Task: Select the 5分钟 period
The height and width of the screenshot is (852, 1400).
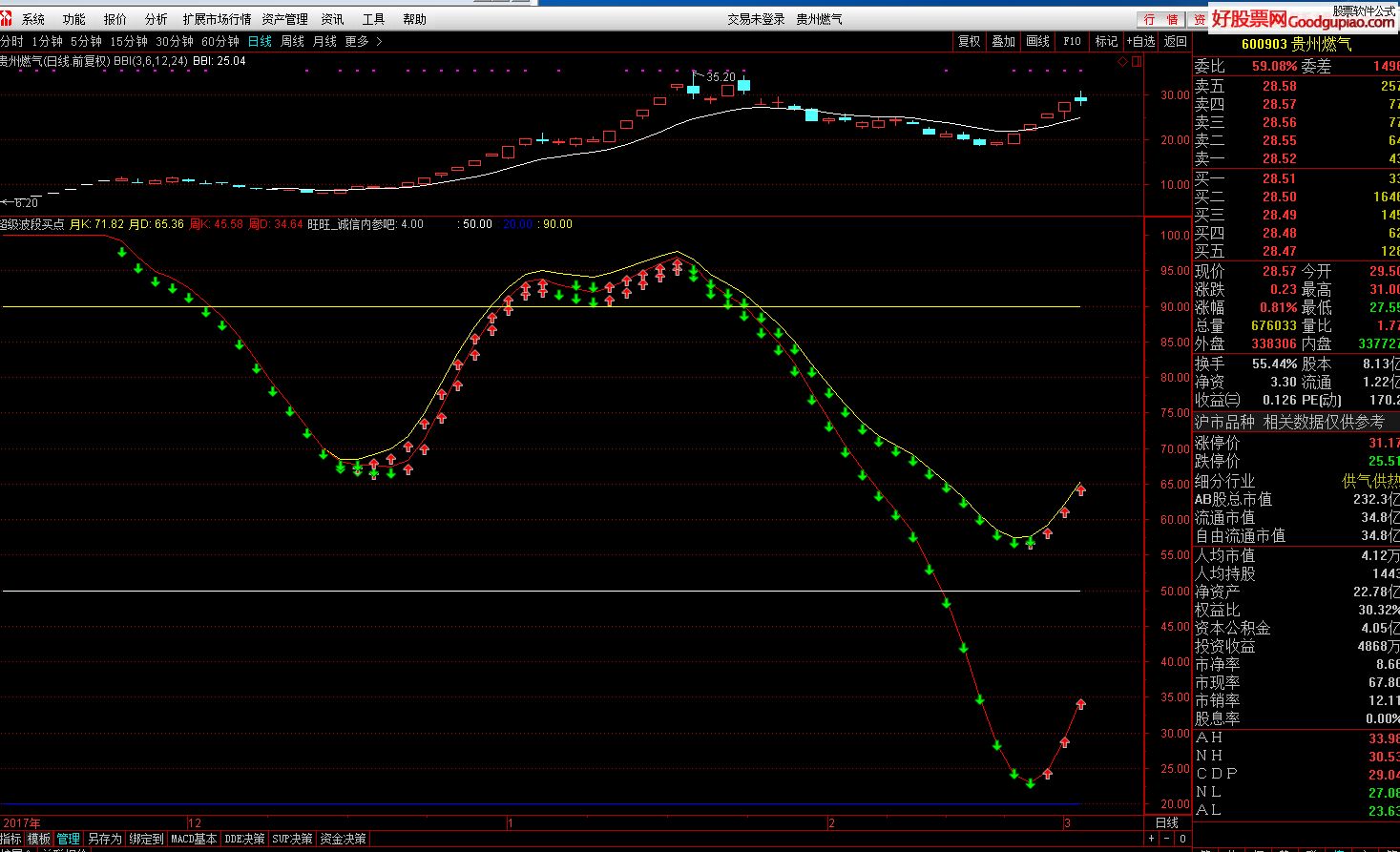Action: tap(86, 41)
